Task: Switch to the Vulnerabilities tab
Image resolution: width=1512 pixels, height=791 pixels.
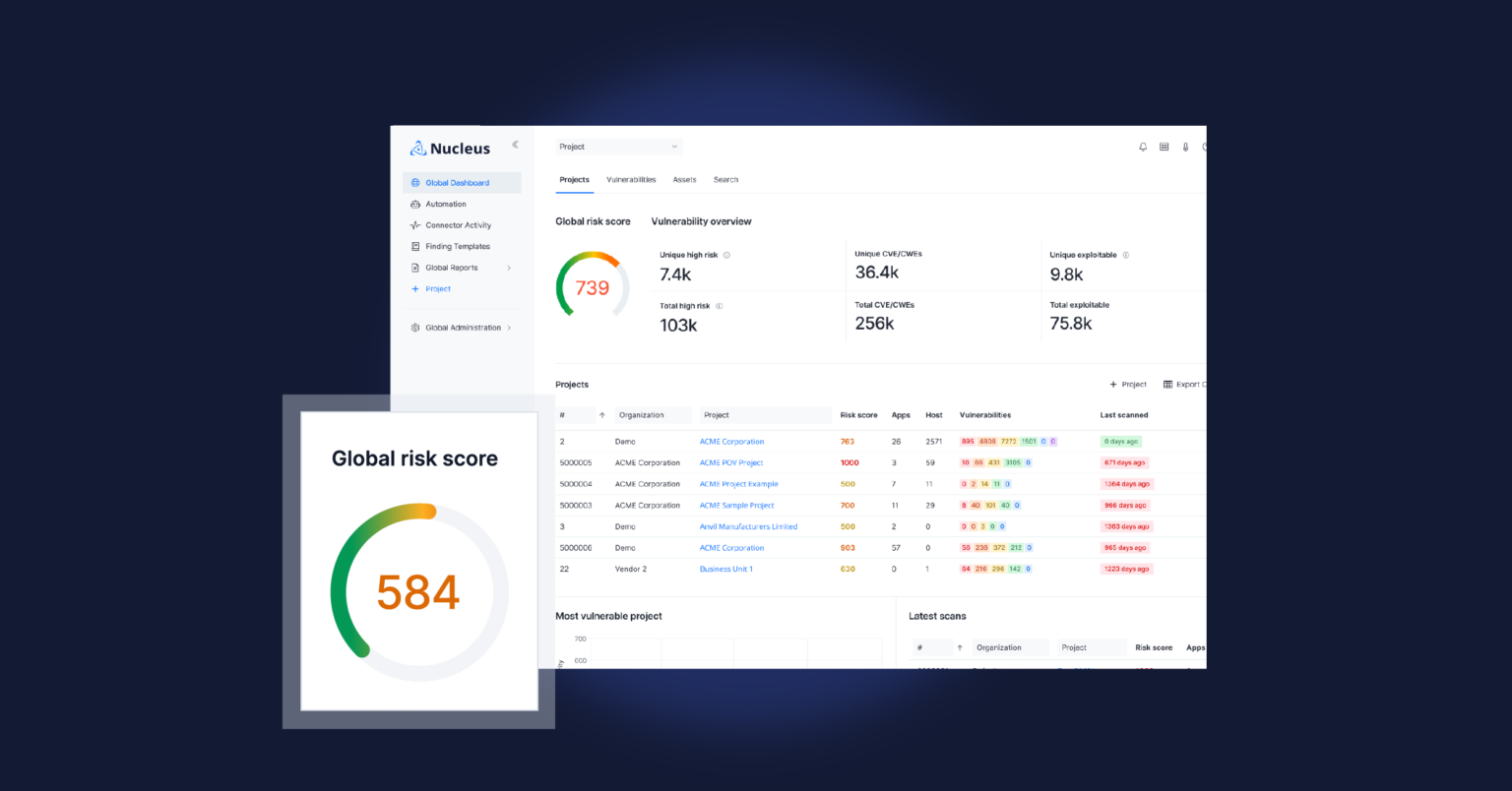Action: 630,179
